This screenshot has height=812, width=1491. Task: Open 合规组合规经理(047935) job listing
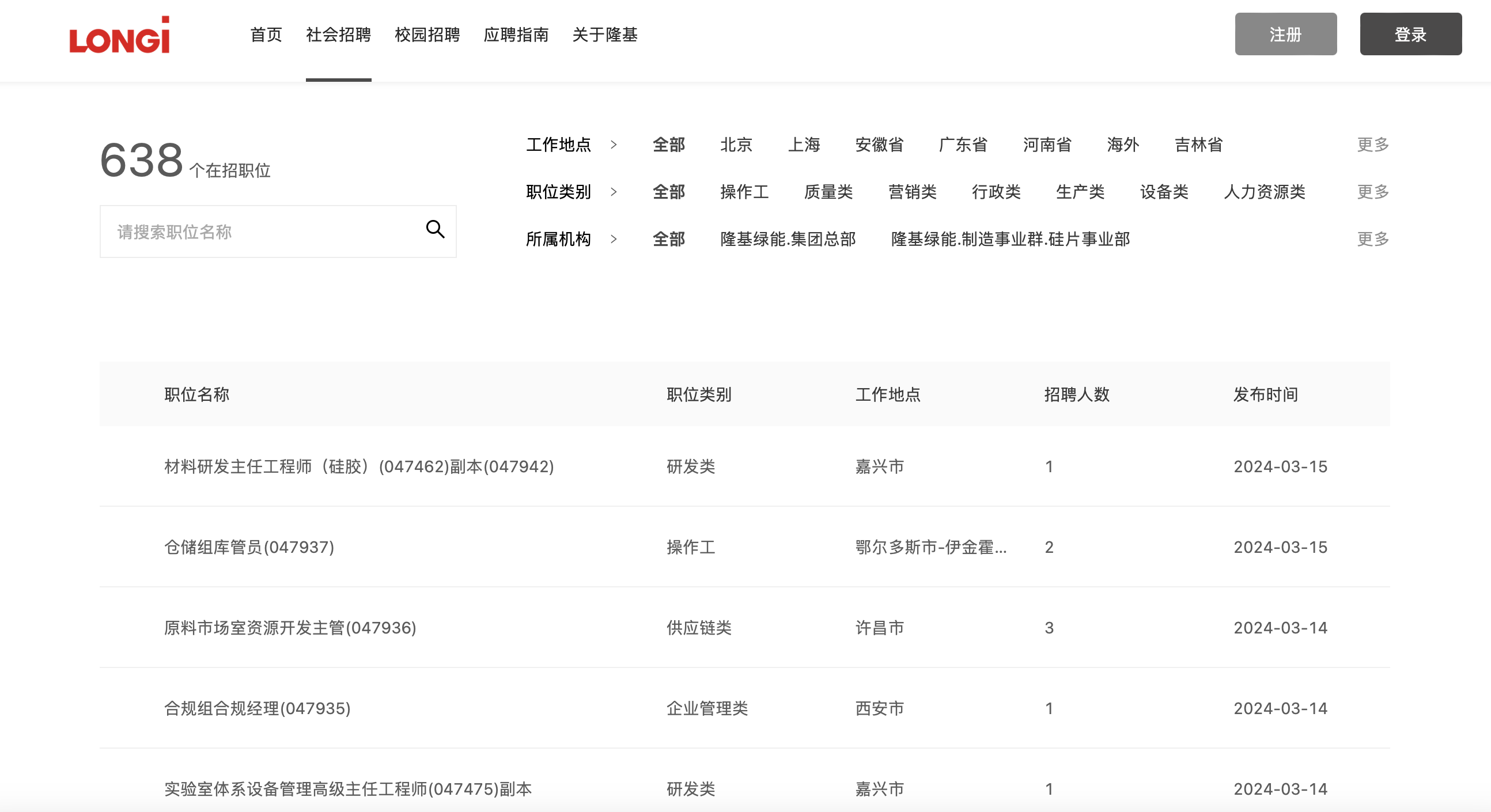pyautogui.click(x=257, y=708)
